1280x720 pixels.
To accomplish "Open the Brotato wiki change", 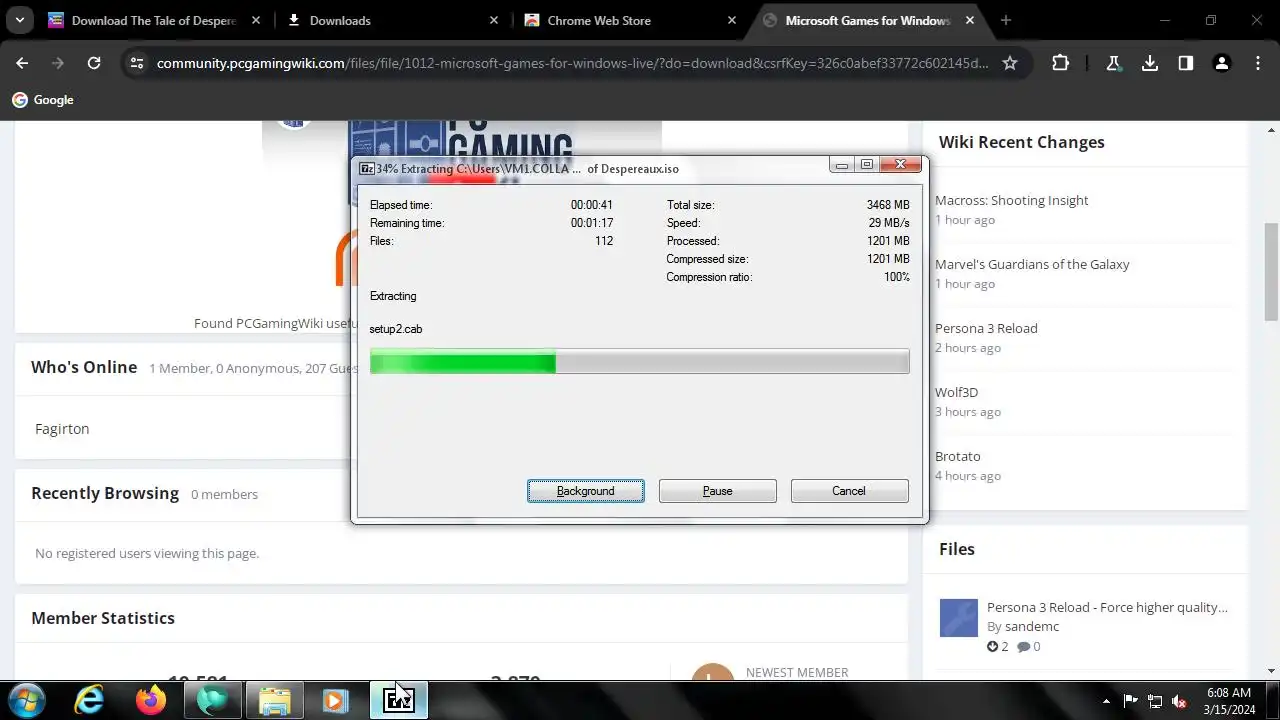I will [x=957, y=456].
